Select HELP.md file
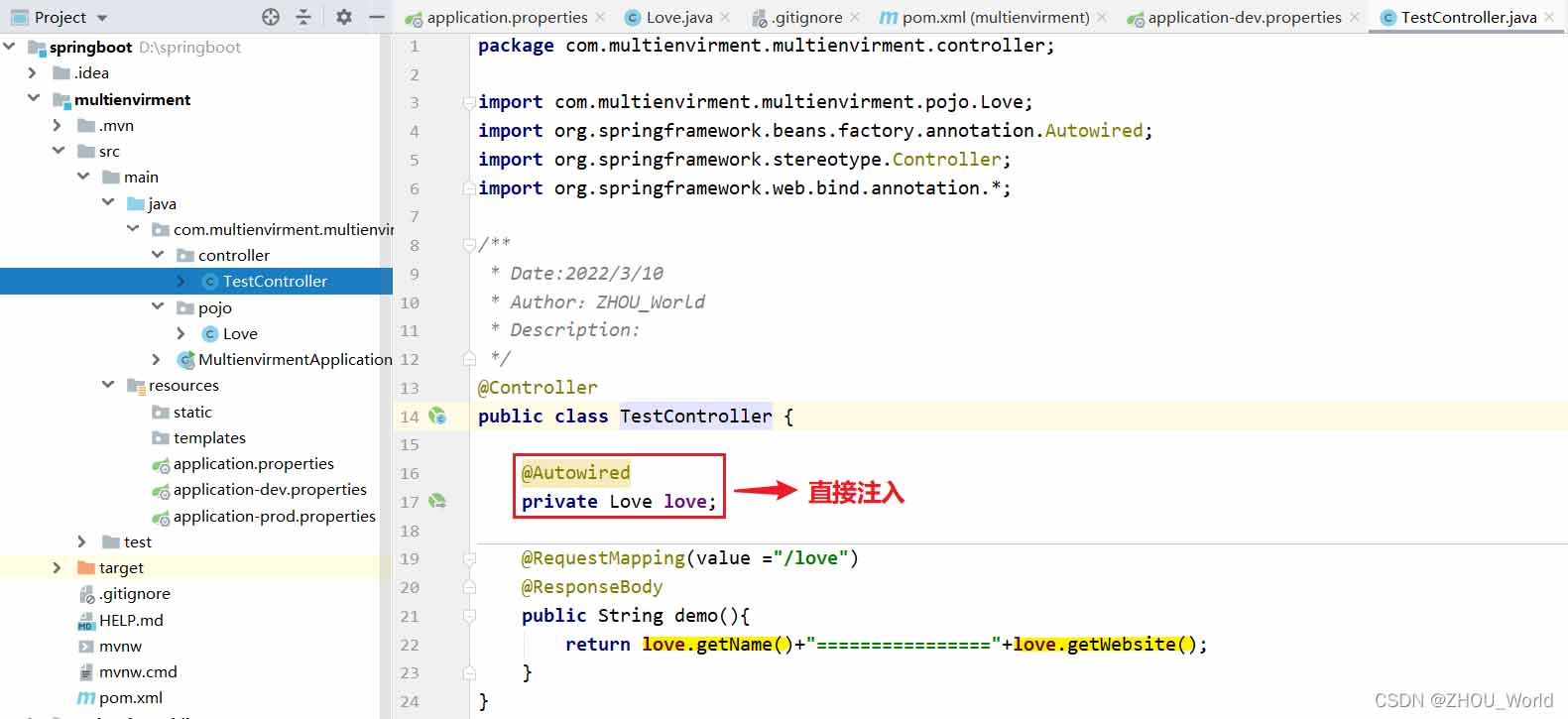1568x719 pixels. (130, 620)
